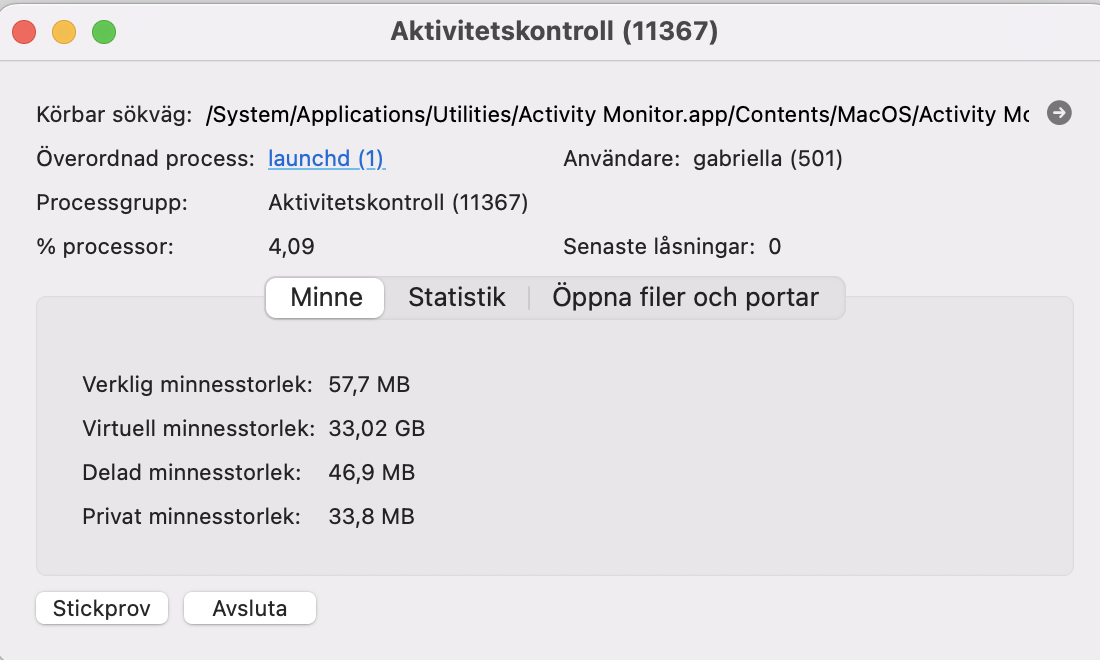The image size is (1100, 660).
Task: Click Verklig minnesstorlek value 57,7 MB
Action: (369, 384)
